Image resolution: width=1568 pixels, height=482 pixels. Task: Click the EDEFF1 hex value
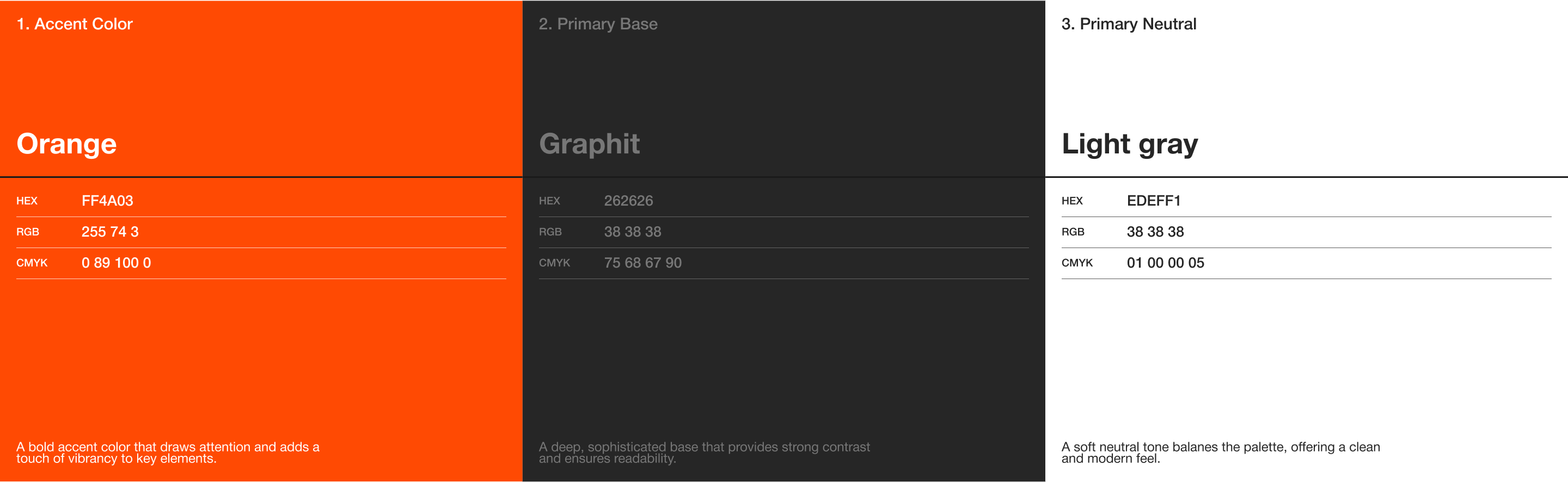[x=1154, y=201]
